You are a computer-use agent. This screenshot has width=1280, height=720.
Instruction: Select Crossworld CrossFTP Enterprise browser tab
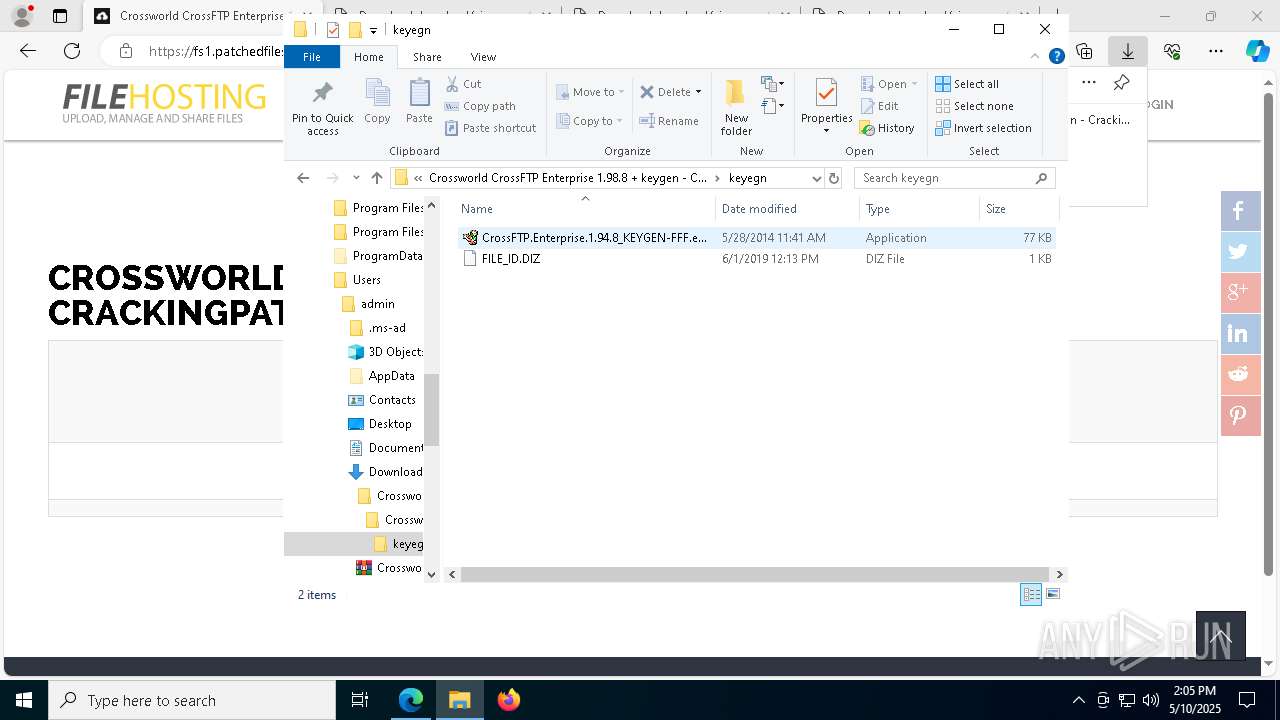188,16
